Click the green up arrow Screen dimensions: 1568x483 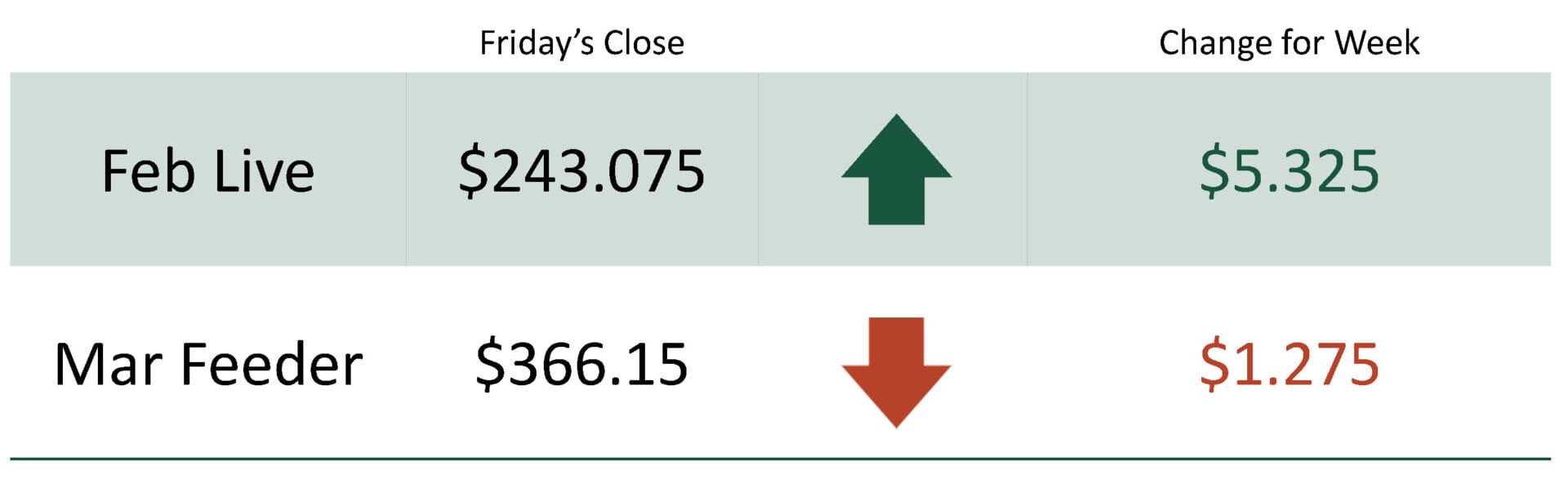(896, 170)
